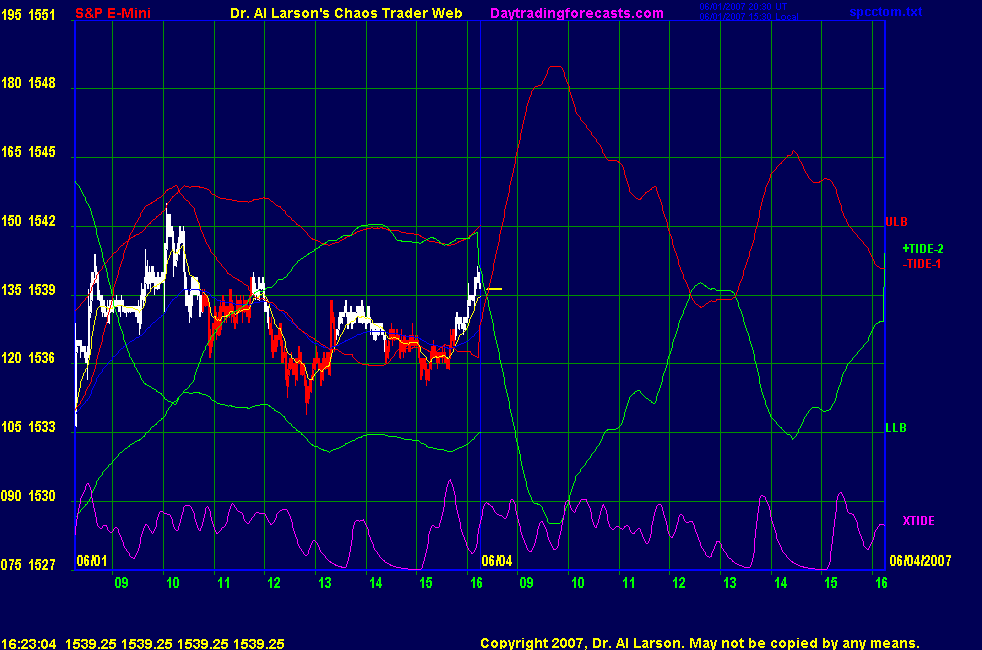Click hour label '14' of the 06/04 session
The image size is (982, 650).
[x=780, y=583]
